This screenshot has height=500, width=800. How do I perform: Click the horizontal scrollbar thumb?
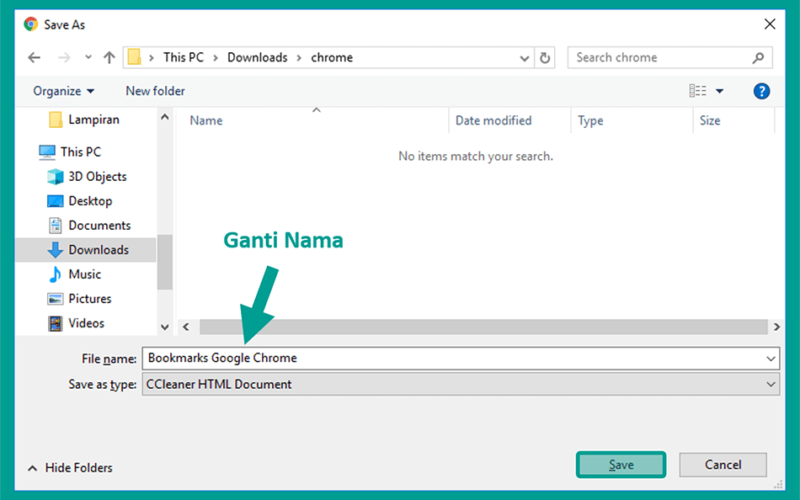(x=484, y=327)
